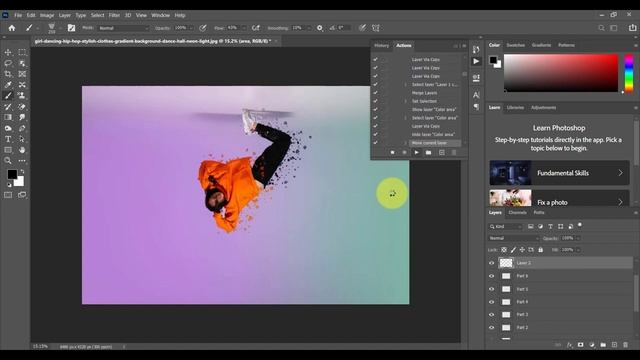This screenshot has width=640, height=360.
Task: Hide the Part 6 layer
Action: coord(491,276)
